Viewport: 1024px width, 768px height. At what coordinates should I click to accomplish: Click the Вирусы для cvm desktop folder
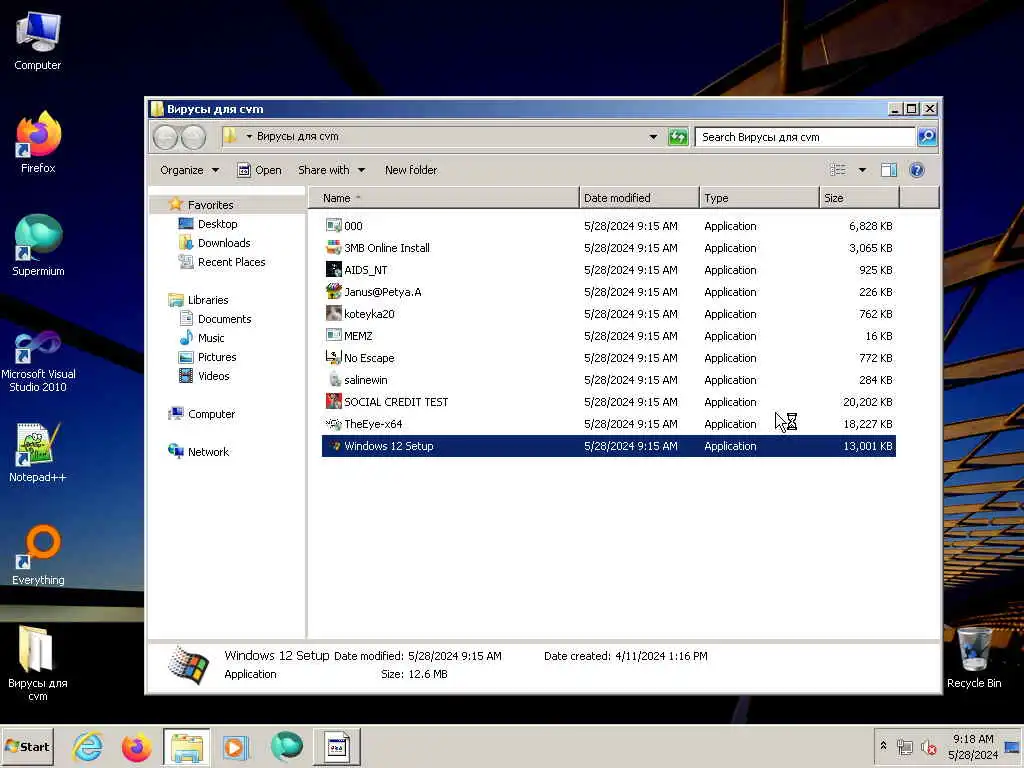[x=37, y=662]
